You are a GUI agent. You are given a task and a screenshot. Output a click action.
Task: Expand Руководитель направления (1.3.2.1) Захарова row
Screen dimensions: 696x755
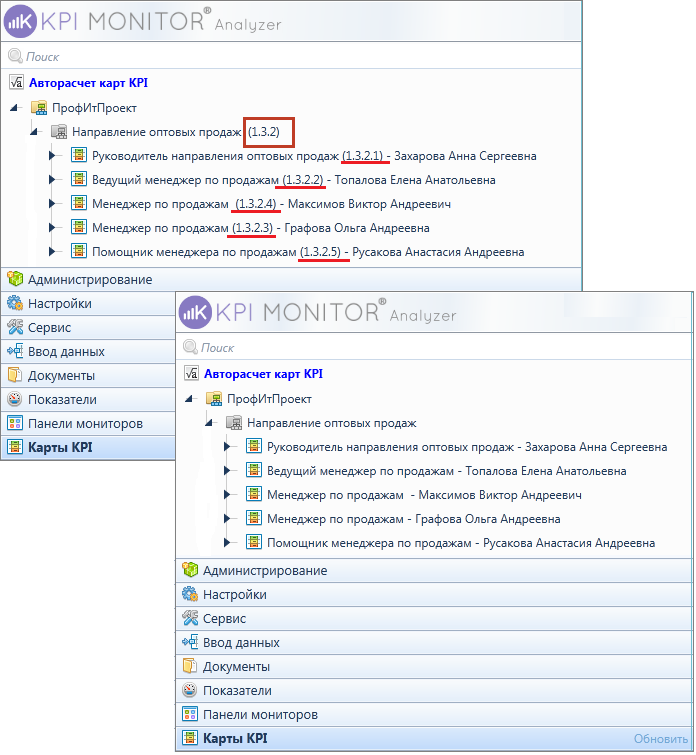pyautogui.click(x=53, y=156)
